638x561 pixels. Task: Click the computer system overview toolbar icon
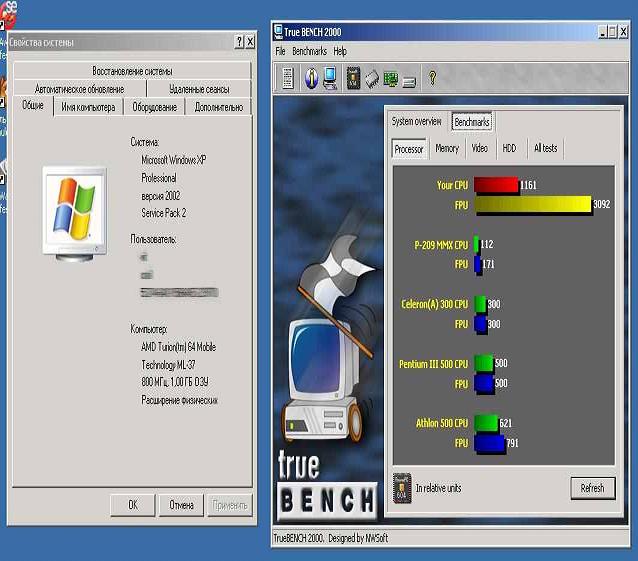(x=330, y=78)
